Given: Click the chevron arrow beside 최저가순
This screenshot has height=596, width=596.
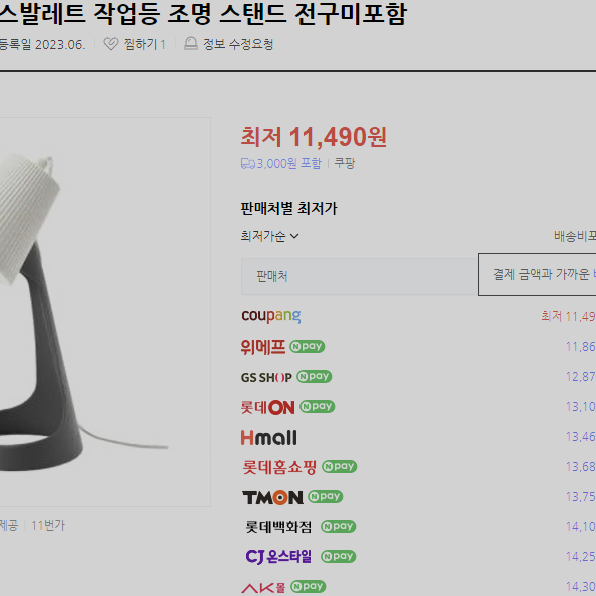Looking at the screenshot, I should click(x=294, y=236).
